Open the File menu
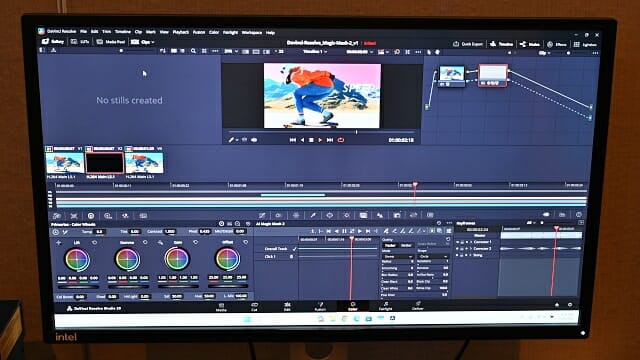 click(84, 31)
